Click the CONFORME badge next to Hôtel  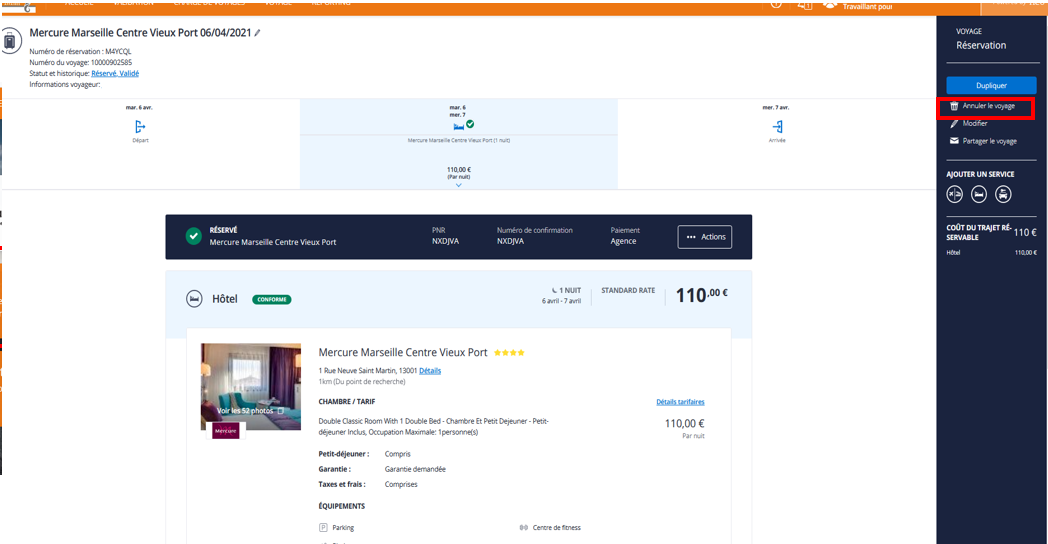(271, 299)
